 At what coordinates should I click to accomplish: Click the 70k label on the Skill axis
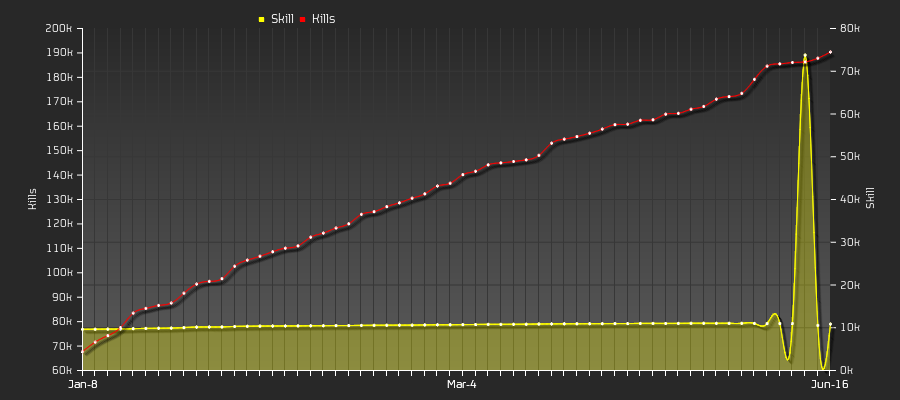[x=851, y=71]
